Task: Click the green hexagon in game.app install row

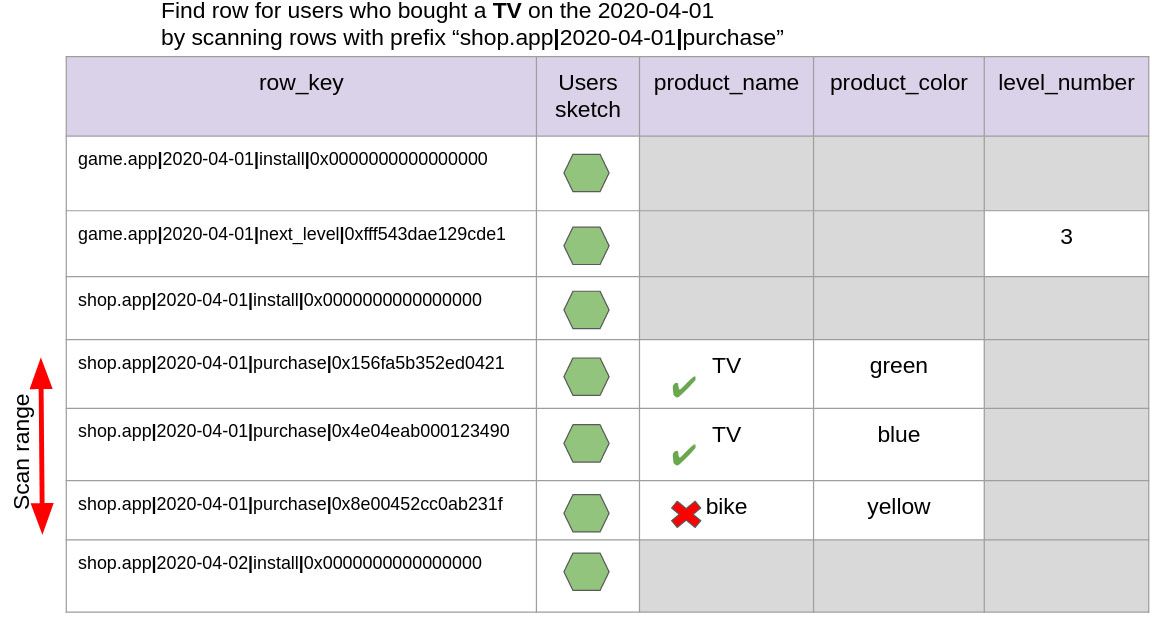Action: point(586,173)
